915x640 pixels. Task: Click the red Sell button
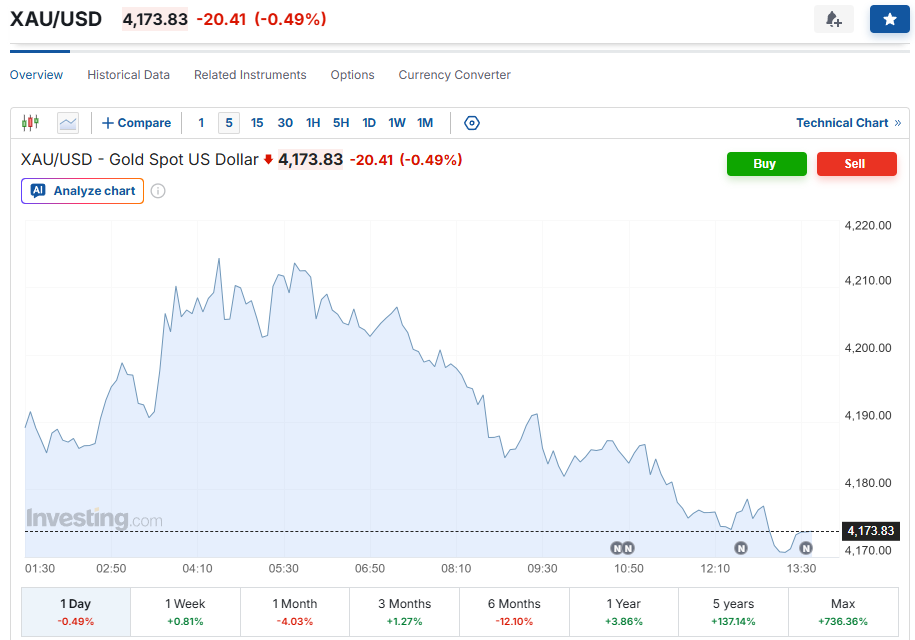point(856,164)
